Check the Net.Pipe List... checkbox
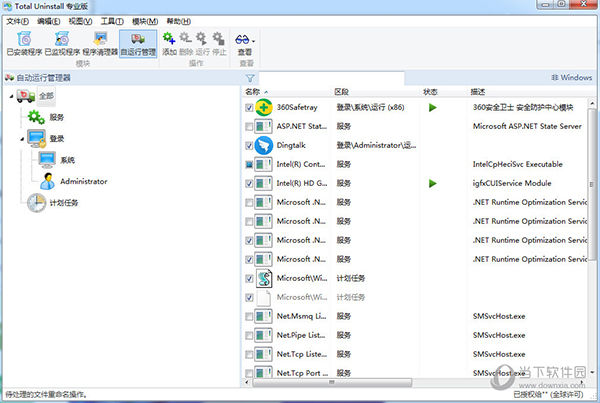The width and height of the screenshot is (600, 403). [x=249, y=335]
